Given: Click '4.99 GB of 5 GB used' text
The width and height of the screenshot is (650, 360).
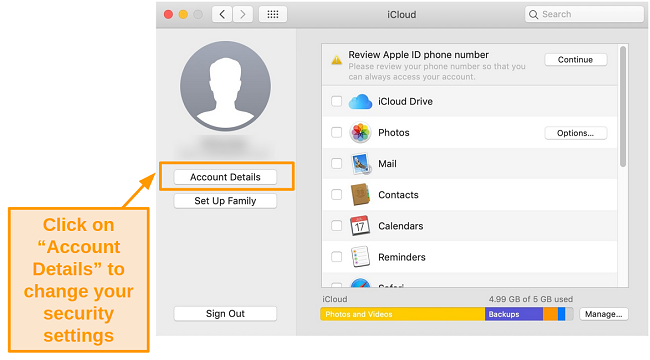Looking at the screenshot, I should [531, 299].
